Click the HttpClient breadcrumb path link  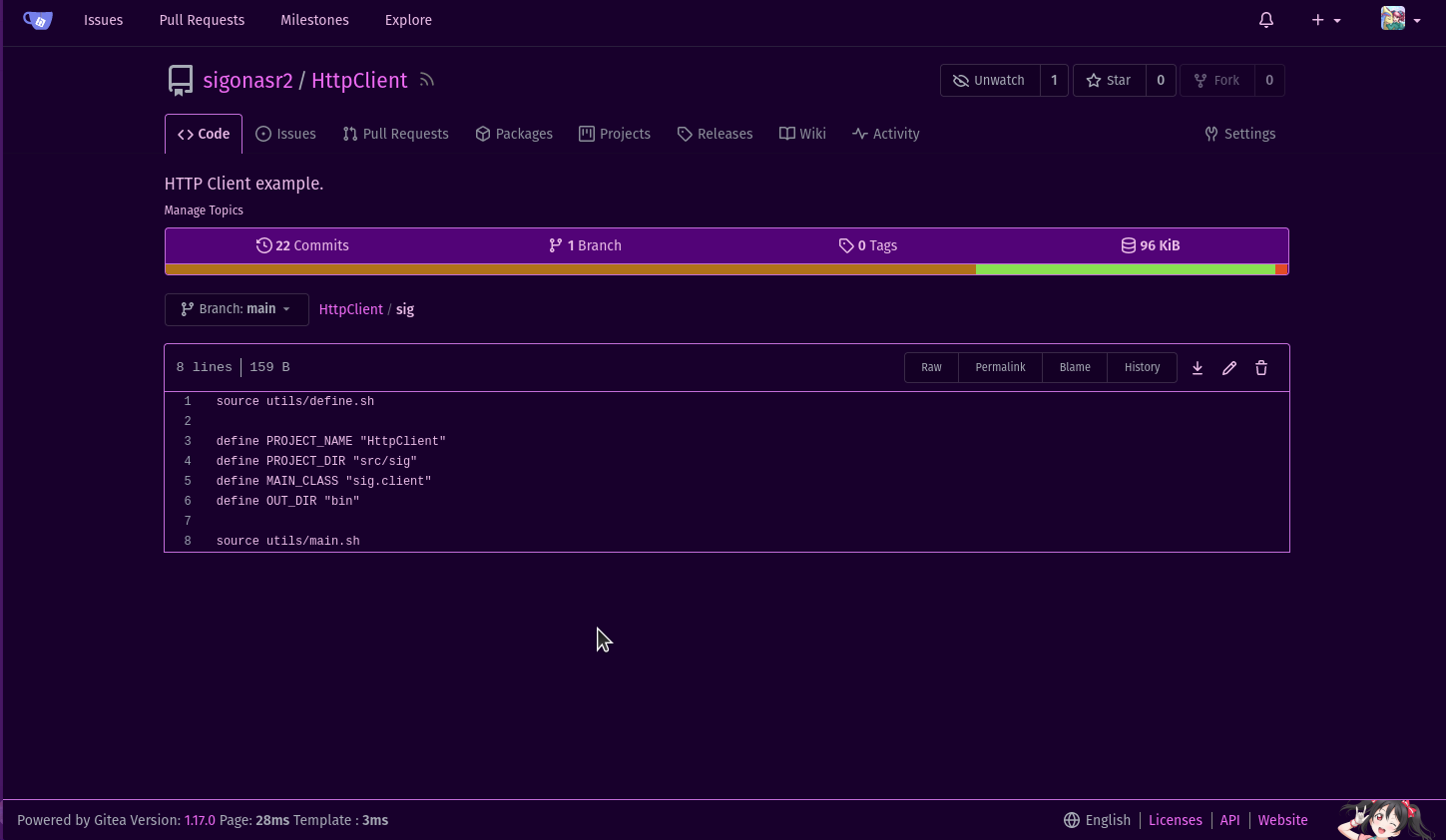coord(351,309)
